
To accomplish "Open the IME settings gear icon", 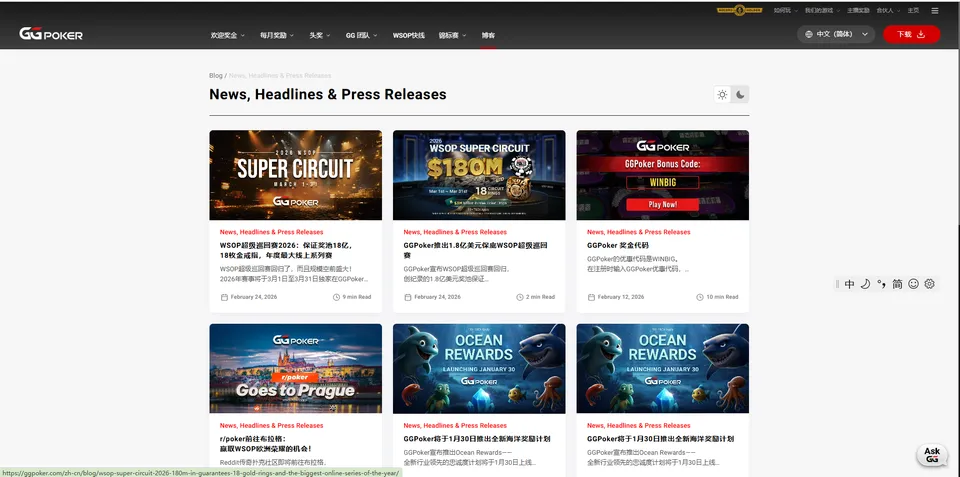I will 929,284.
